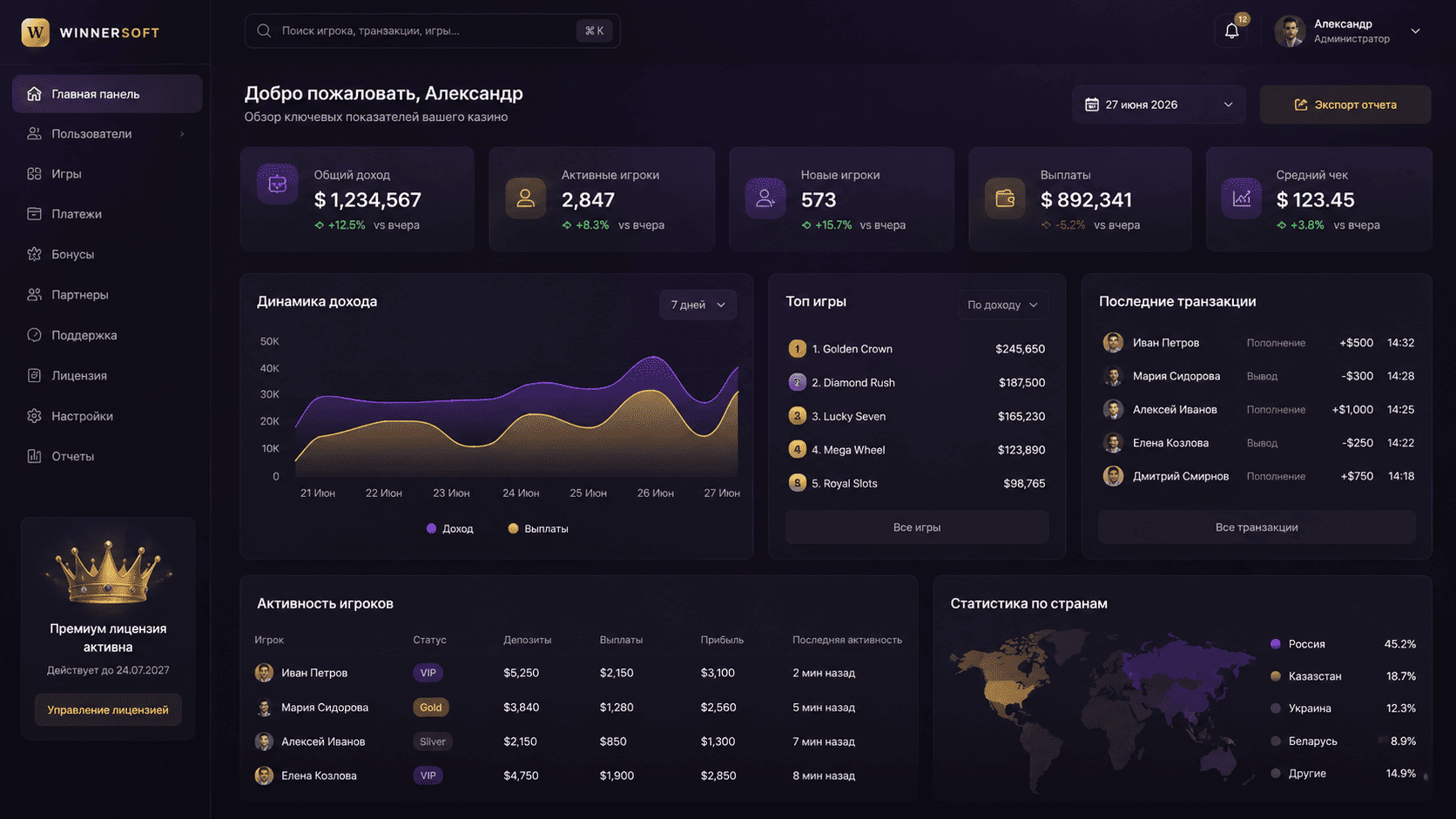This screenshot has height=819, width=1456.
Task: Click Елена Козлова row in activity table
Action: tap(578, 775)
